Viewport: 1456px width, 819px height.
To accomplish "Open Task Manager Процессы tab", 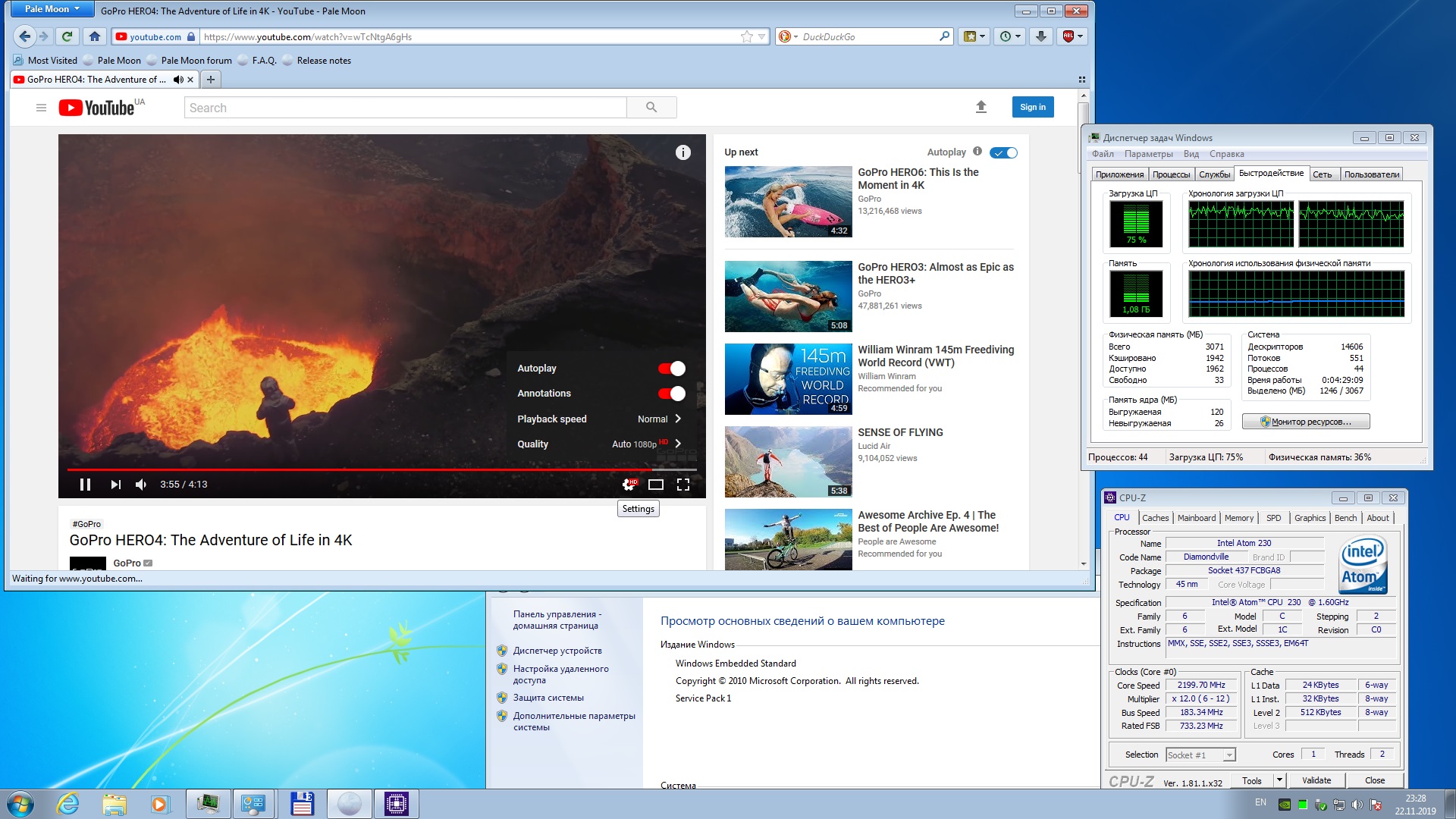I will coord(1171,174).
